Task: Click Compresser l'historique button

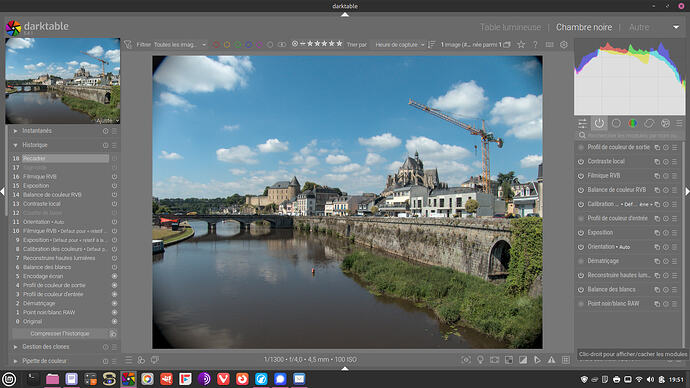Action: coord(60,334)
